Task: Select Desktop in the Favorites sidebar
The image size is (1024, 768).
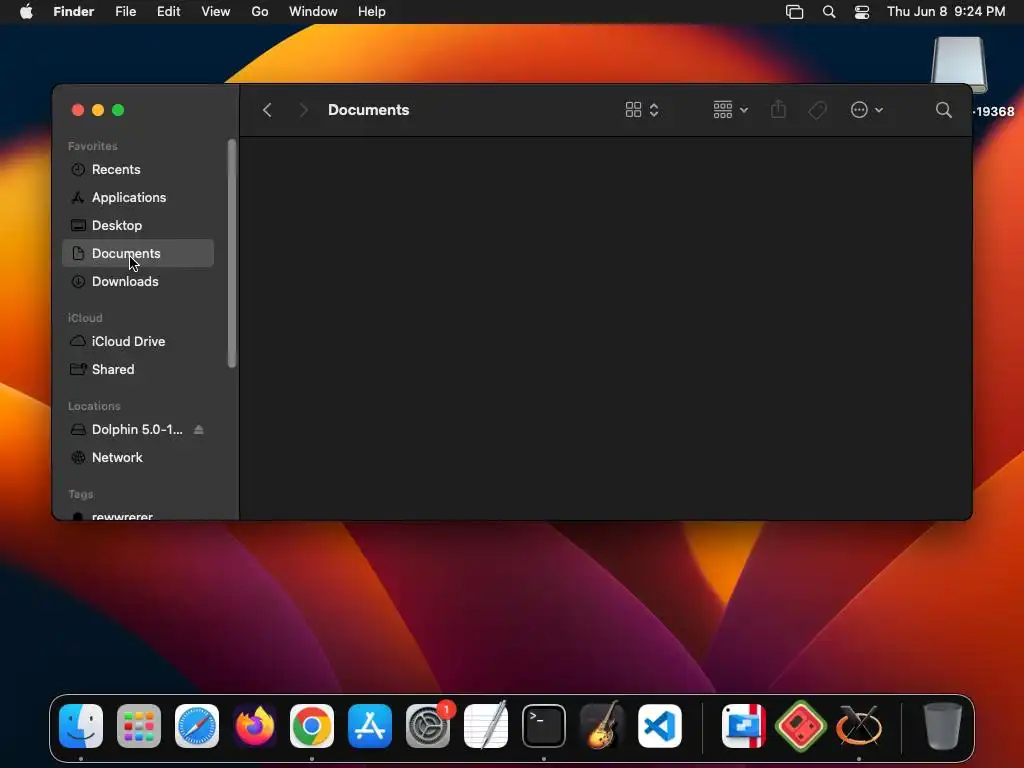Action: point(138,225)
